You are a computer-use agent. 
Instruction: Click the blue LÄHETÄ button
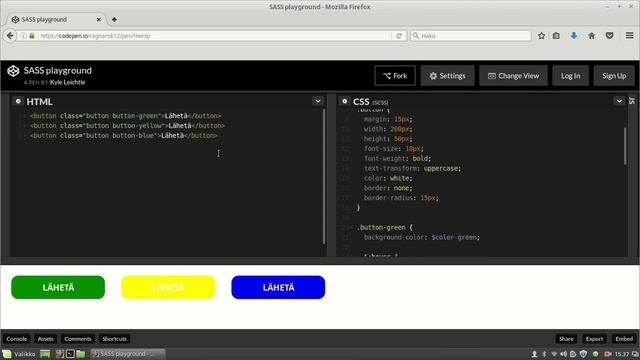click(278, 287)
